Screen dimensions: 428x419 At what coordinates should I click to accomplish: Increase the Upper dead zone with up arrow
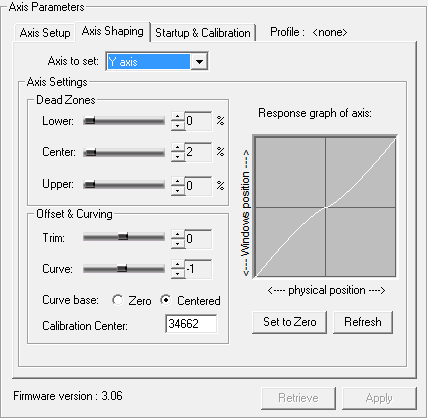tap(178, 182)
